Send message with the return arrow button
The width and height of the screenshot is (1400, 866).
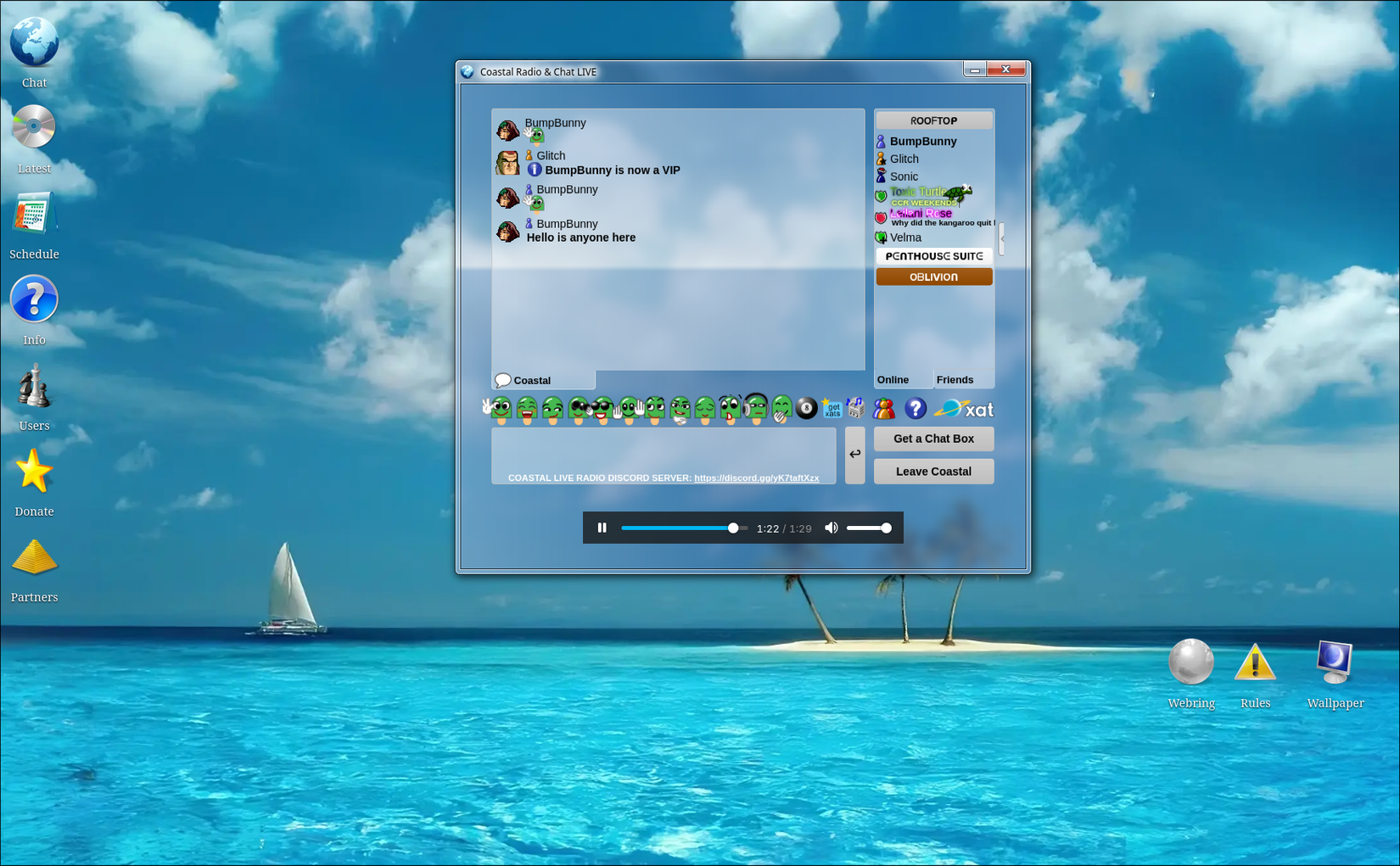[854, 455]
